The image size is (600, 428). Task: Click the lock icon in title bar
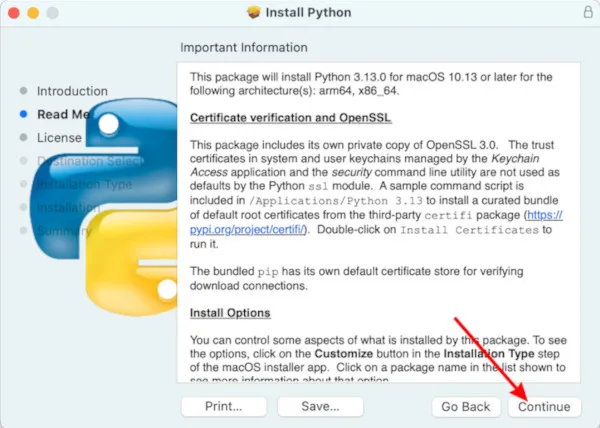tap(588, 12)
